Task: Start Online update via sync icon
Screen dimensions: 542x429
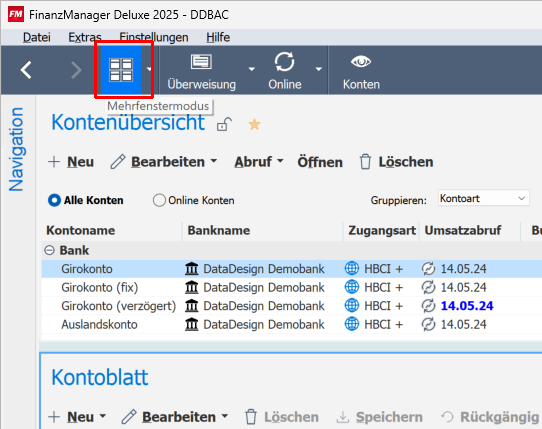Action: [284, 72]
